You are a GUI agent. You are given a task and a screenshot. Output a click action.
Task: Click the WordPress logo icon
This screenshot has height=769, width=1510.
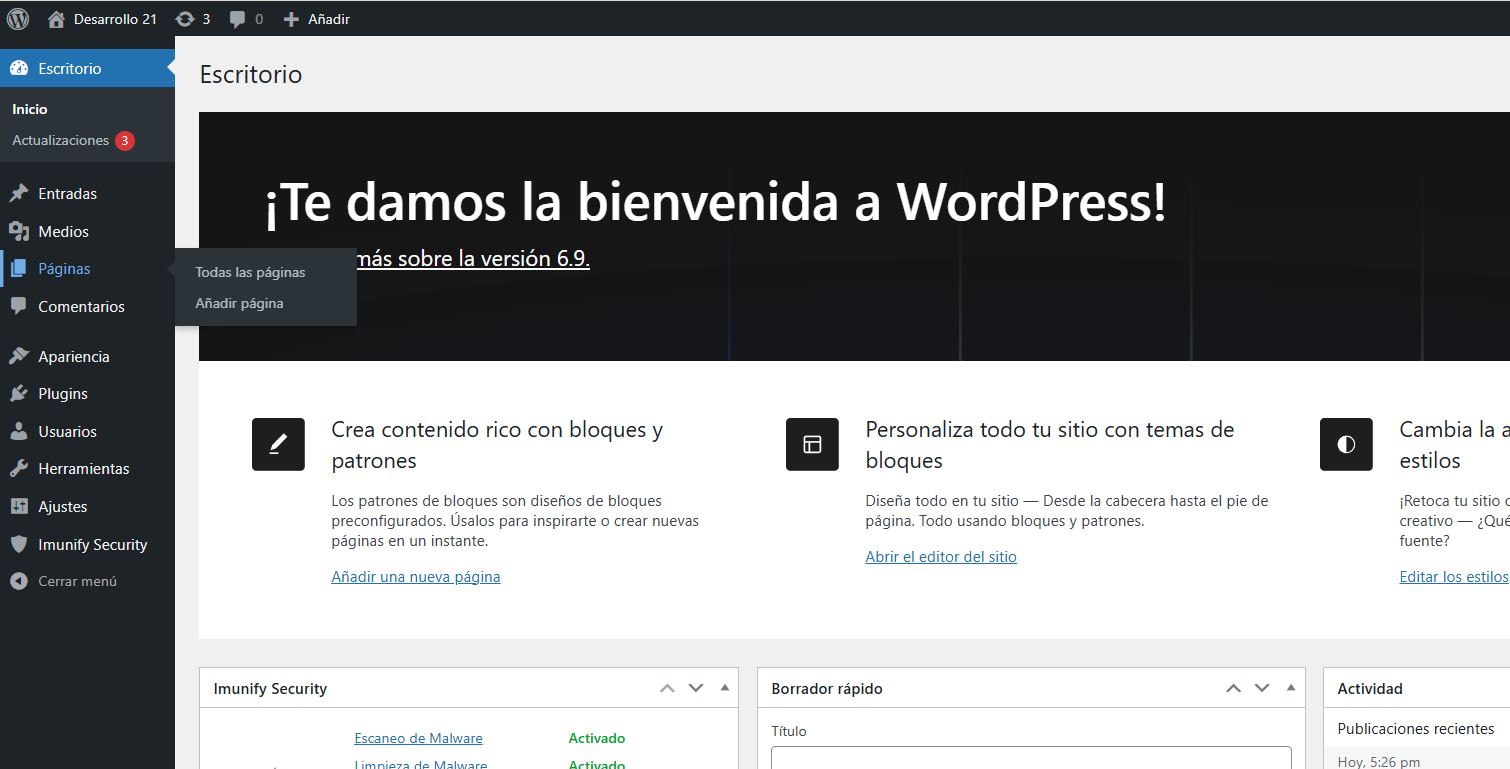(18, 18)
